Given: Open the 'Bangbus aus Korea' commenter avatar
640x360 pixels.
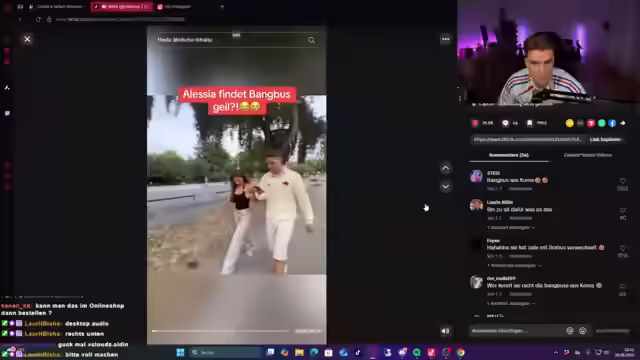Looking at the screenshot, I should pyautogui.click(x=476, y=176).
